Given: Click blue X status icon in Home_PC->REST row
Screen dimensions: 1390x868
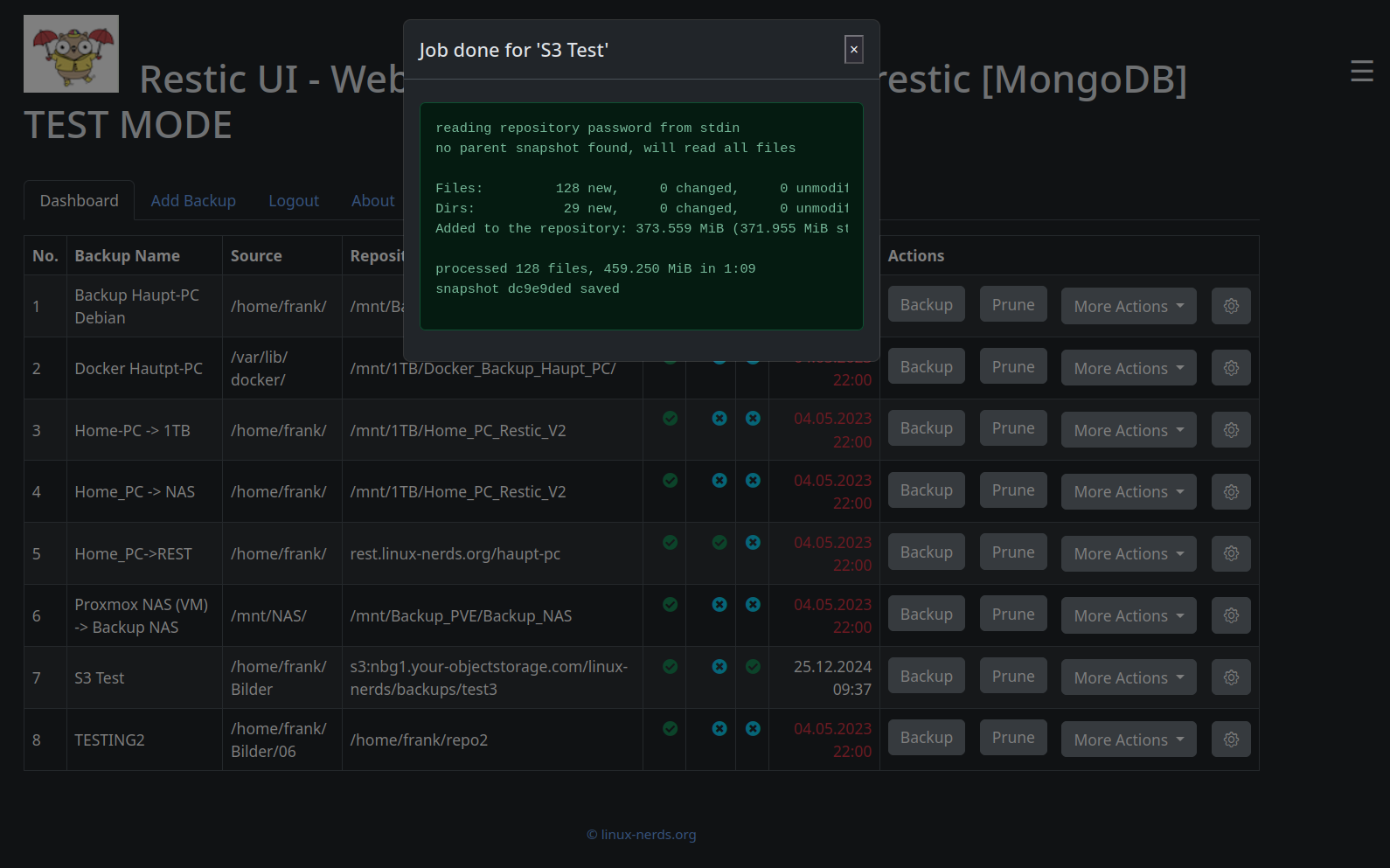Looking at the screenshot, I should pos(753,543).
